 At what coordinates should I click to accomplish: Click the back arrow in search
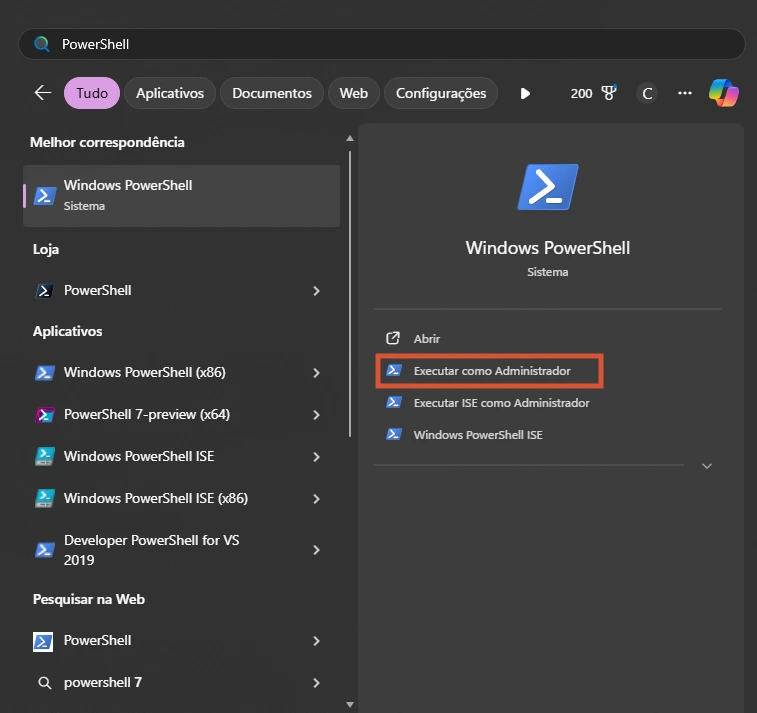click(x=42, y=93)
